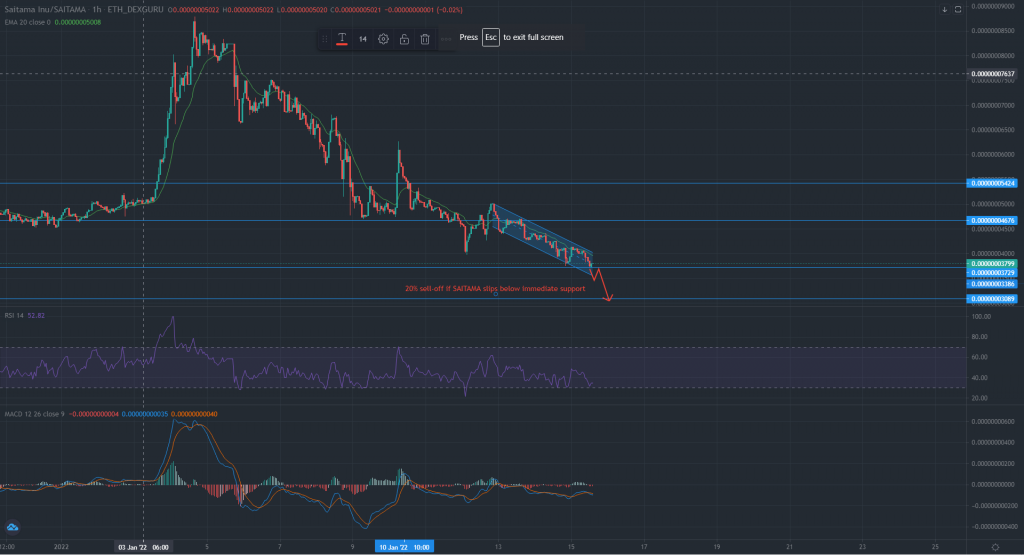Click the 0.00000005424 price line label
The height and width of the screenshot is (555, 1024).
[x=993, y=183]
